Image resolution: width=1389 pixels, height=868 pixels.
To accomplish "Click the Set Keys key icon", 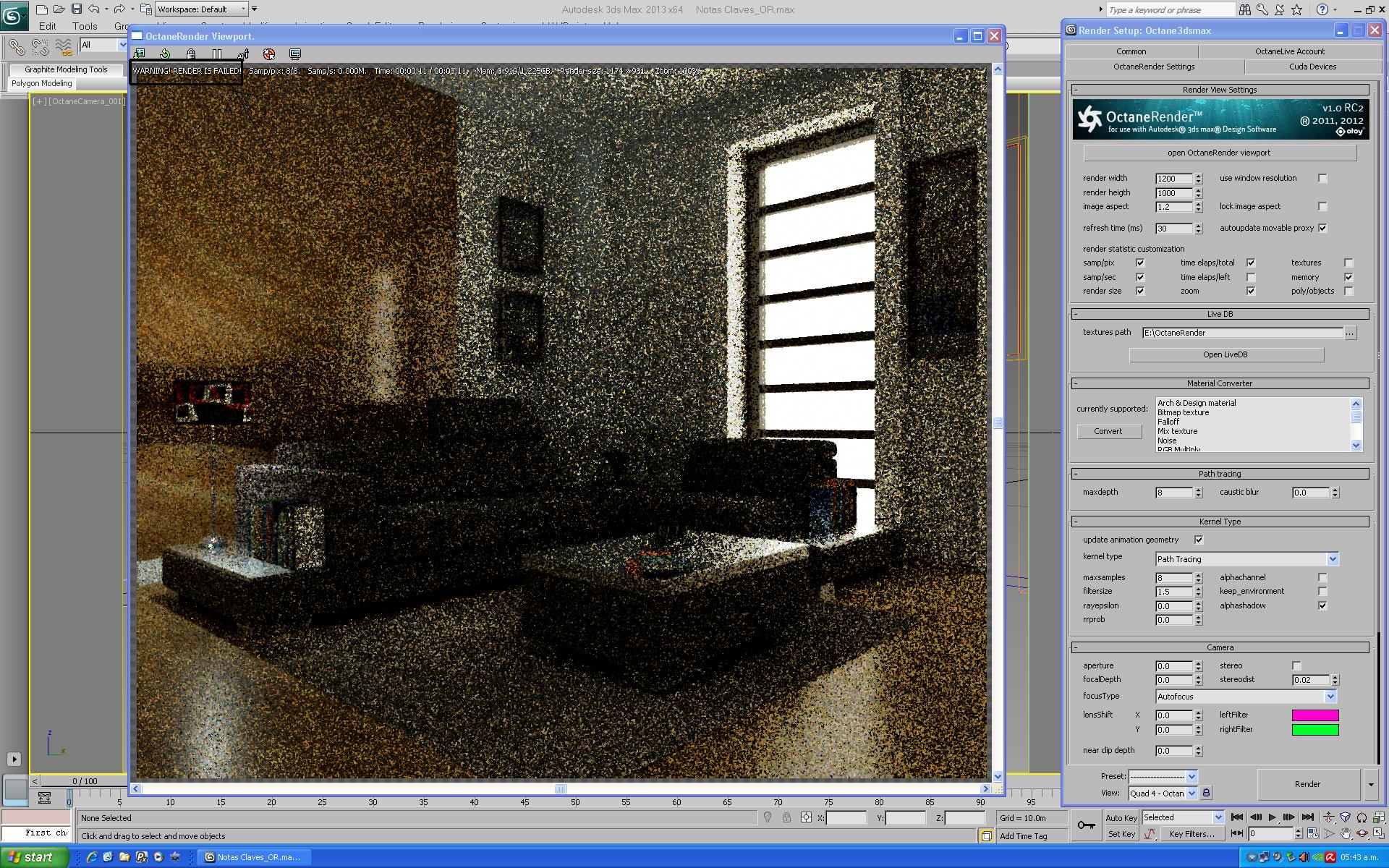I will pyautogui.click(x=1086, y=825).
